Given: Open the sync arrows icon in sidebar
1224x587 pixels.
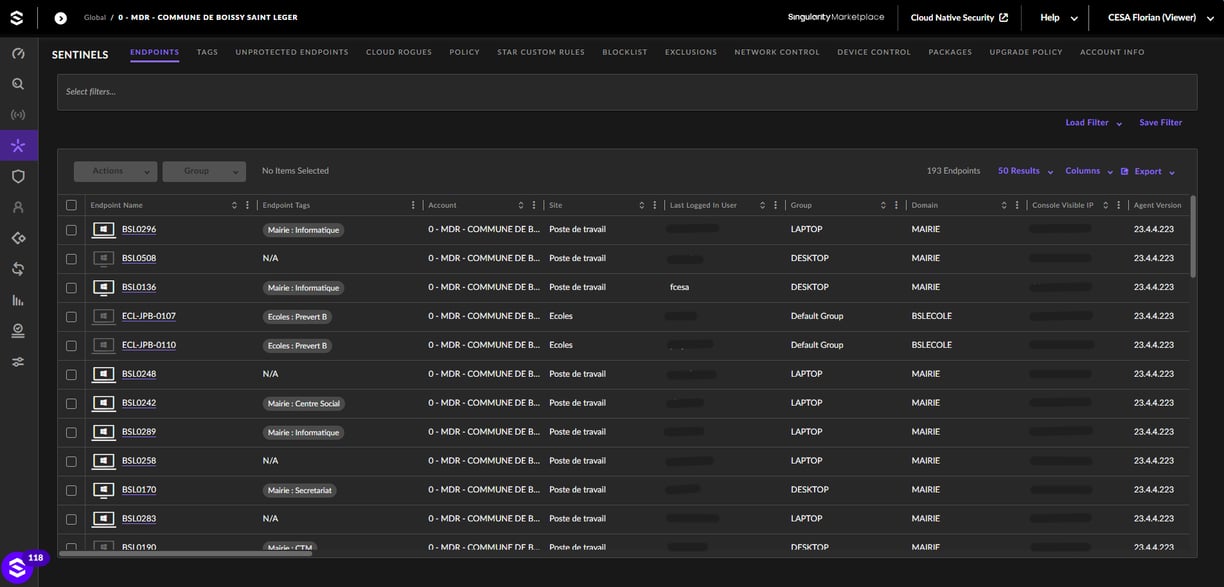Looking at the screenshot, I should coord(18,269).
